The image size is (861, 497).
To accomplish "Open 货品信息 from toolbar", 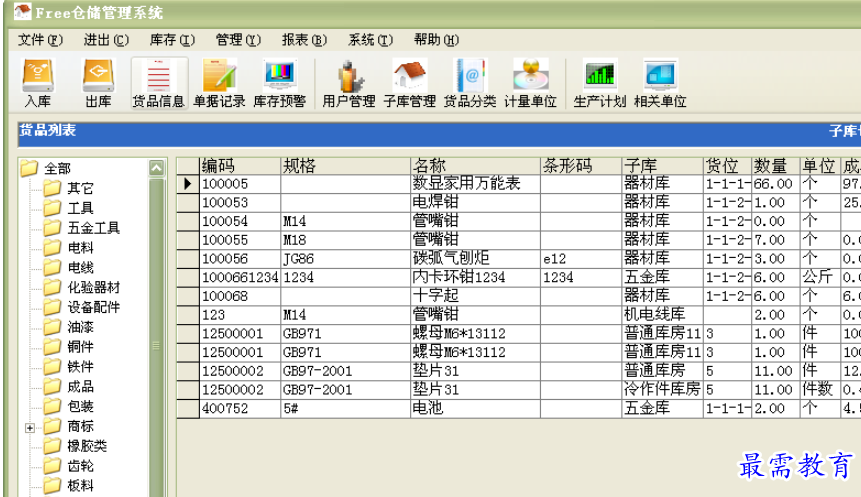I will click(159, 82).
